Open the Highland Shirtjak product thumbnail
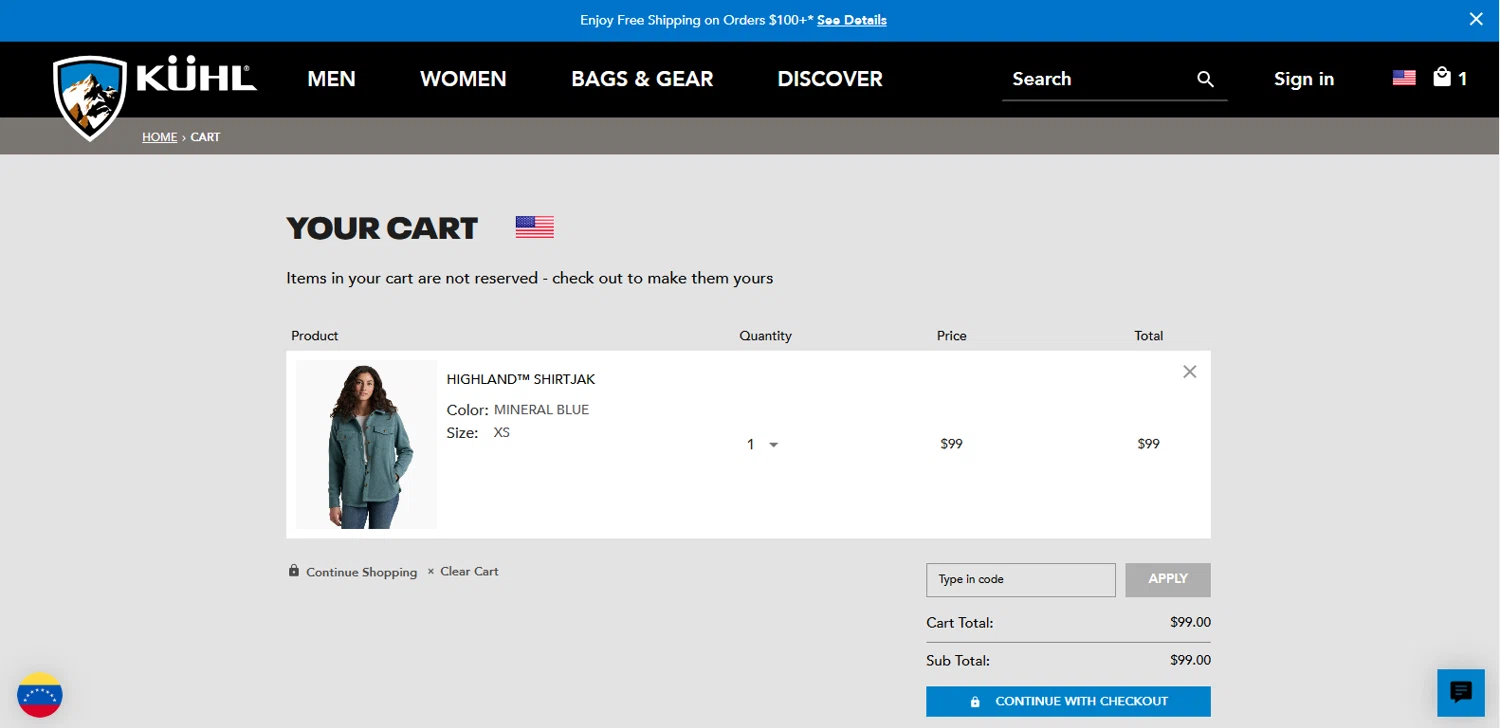Image resolution: width=1500 pixels, height=728 pixels. [x=366, y=445]
